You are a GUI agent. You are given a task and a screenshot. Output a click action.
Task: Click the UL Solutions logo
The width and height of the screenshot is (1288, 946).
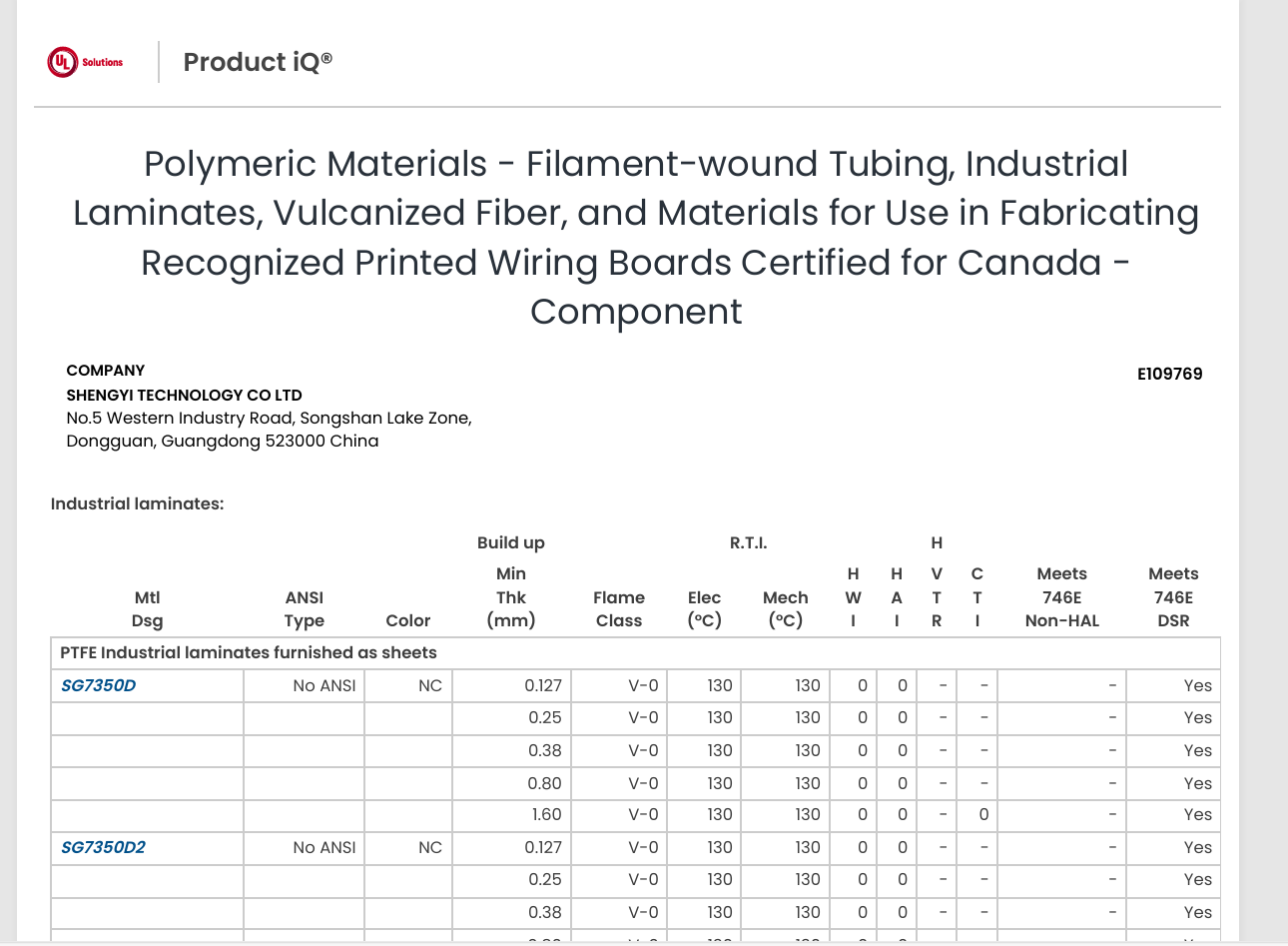(x=85, y=62)
